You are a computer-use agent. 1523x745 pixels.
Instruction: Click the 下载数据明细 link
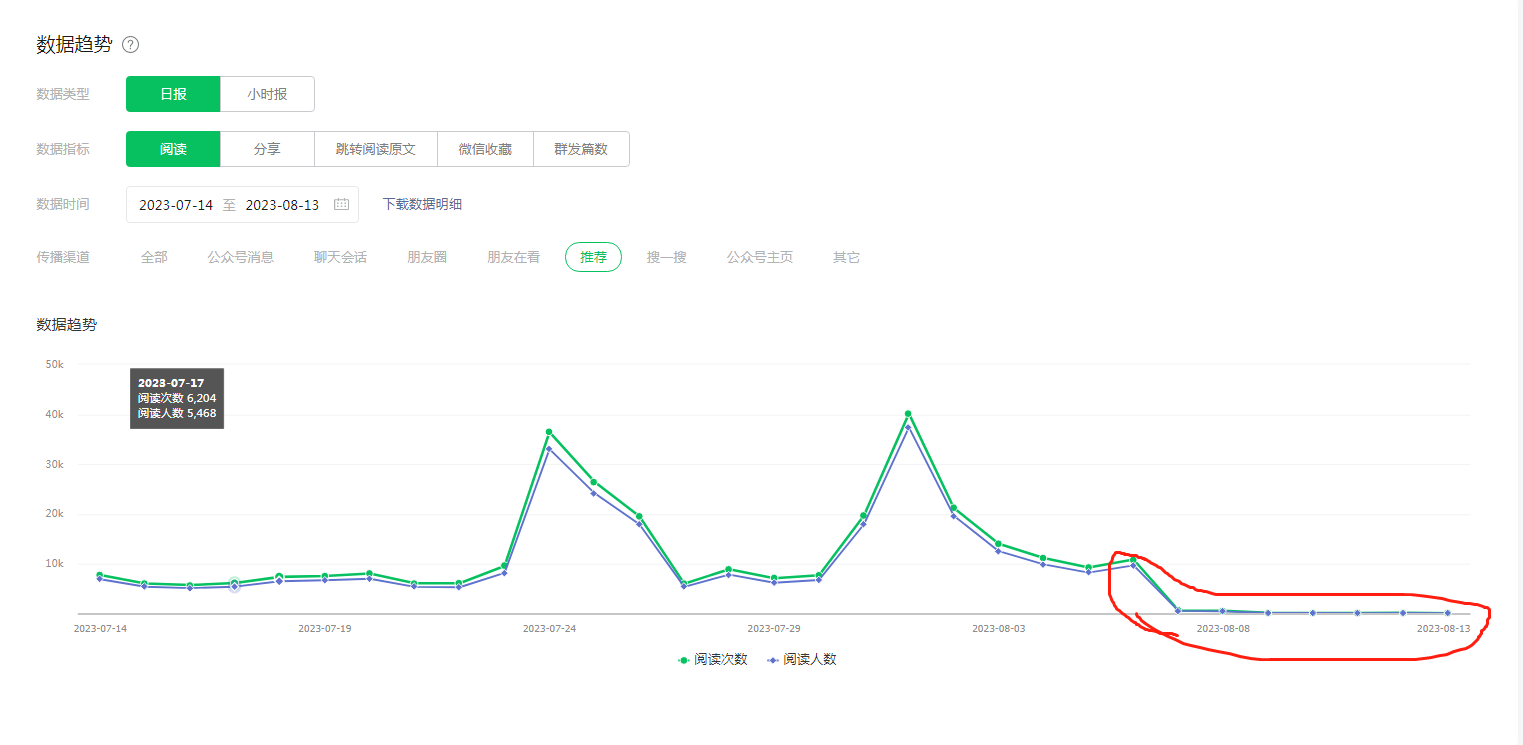tap(422, 204)
